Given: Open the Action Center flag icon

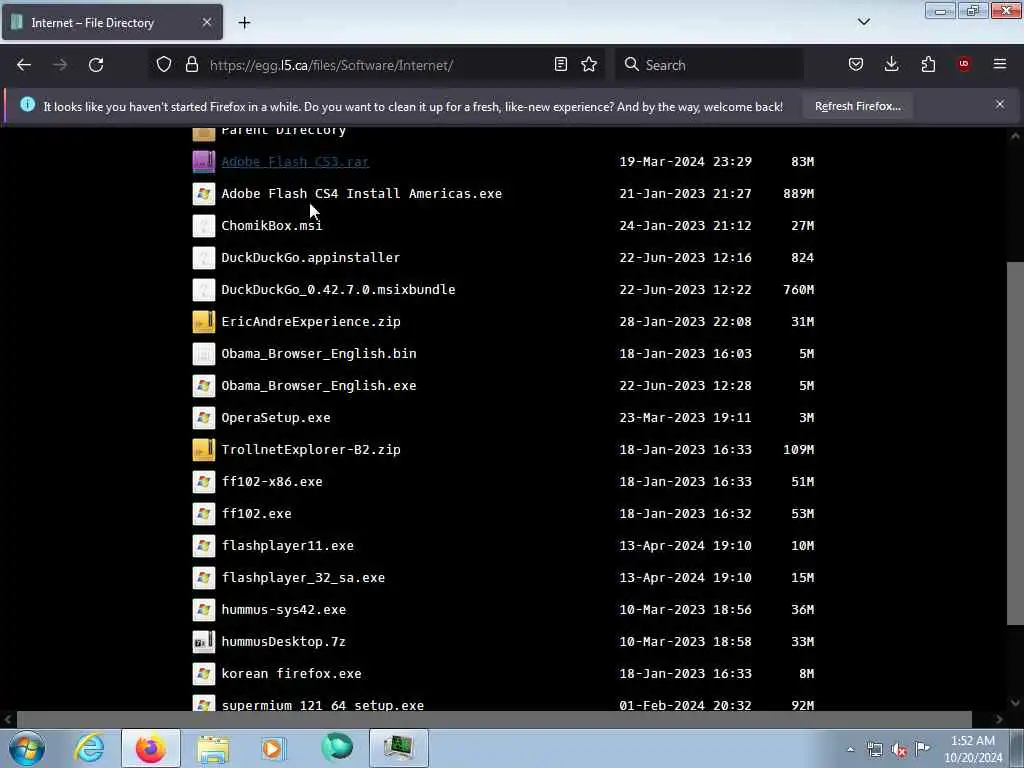Looking at the screenshot, I should pos(922,749).
